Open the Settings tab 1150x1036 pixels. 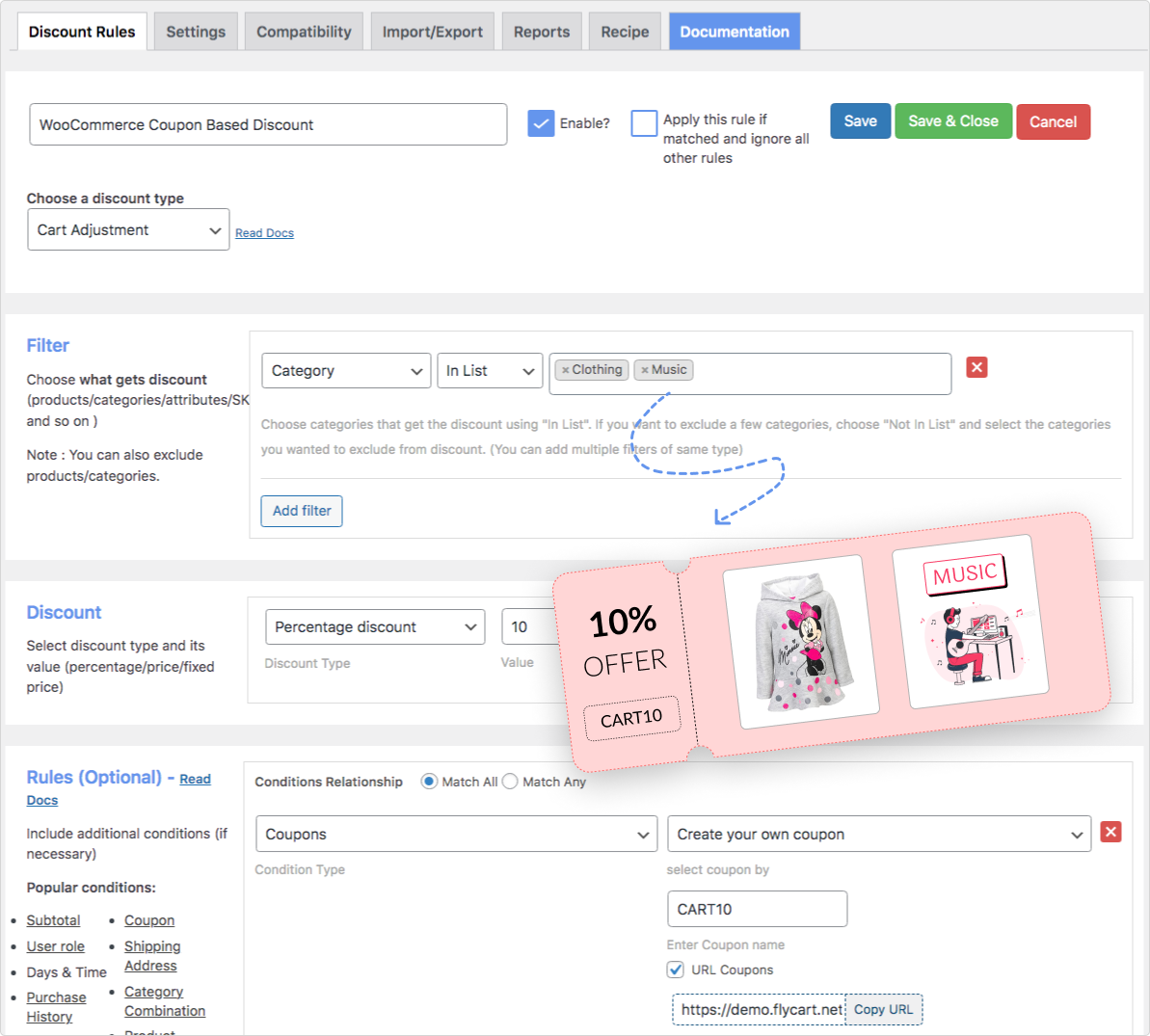tap(196, 32)
